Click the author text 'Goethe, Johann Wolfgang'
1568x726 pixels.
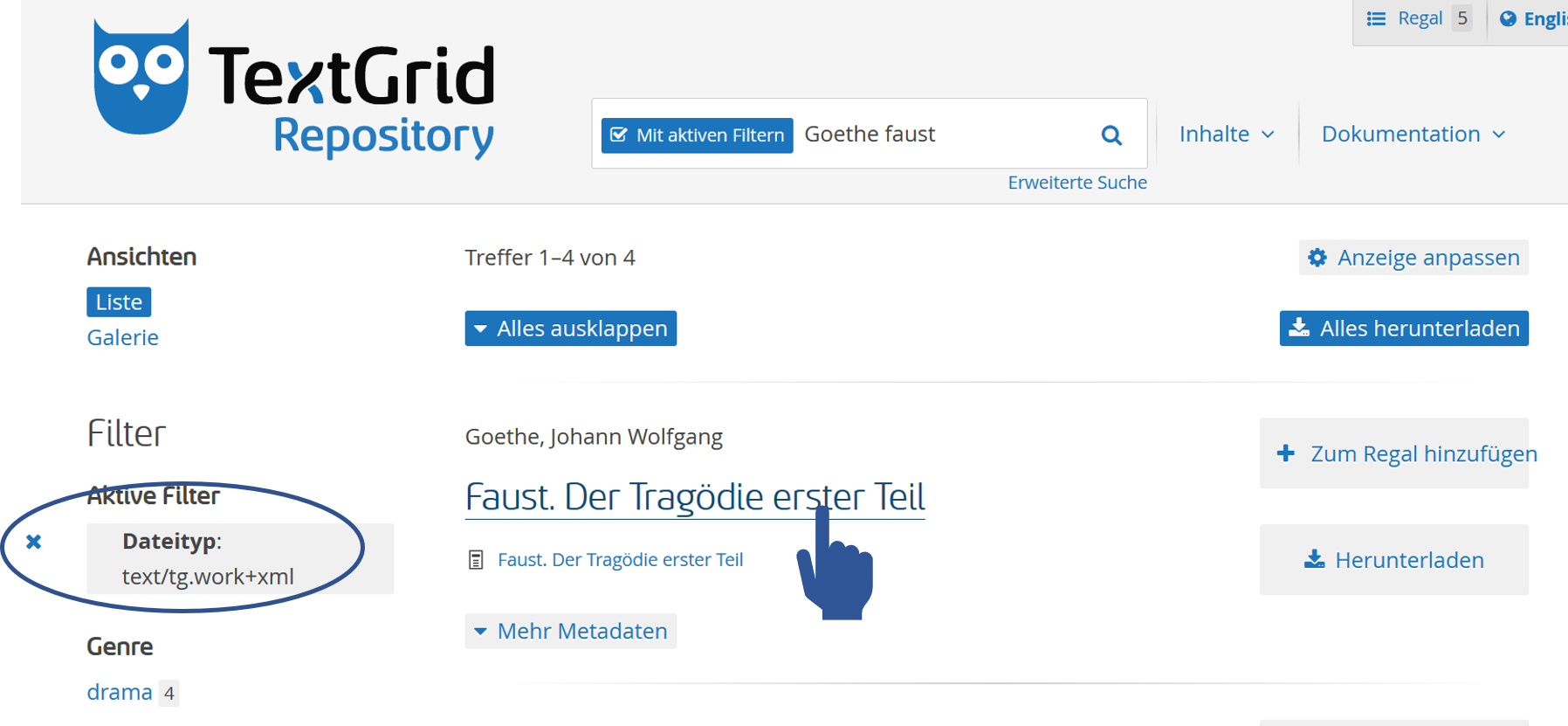click(594, 437)
